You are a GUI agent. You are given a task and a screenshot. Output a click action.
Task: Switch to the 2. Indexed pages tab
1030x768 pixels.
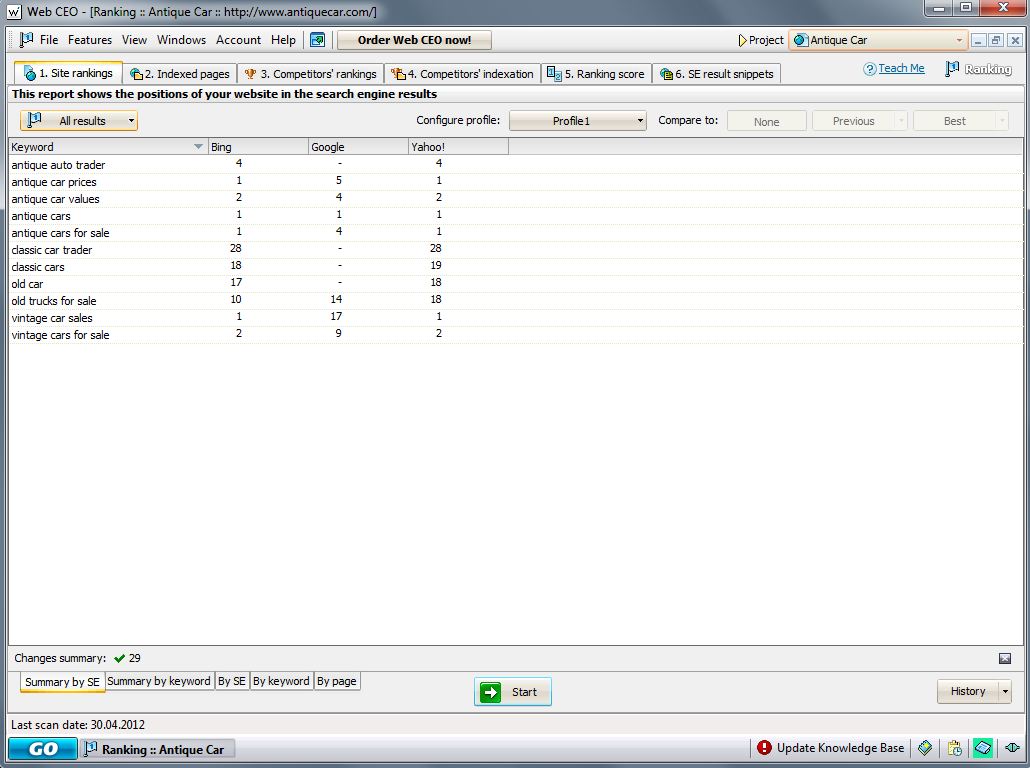180,74
